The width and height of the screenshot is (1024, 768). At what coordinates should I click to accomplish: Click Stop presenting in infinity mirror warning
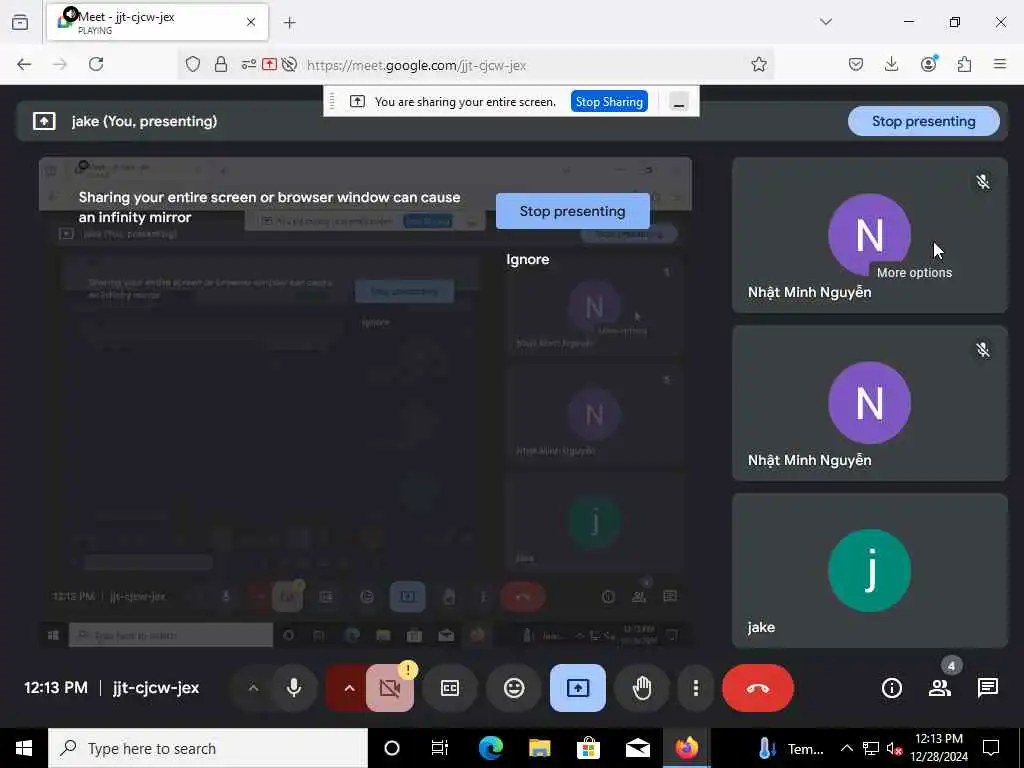point(573,211)
